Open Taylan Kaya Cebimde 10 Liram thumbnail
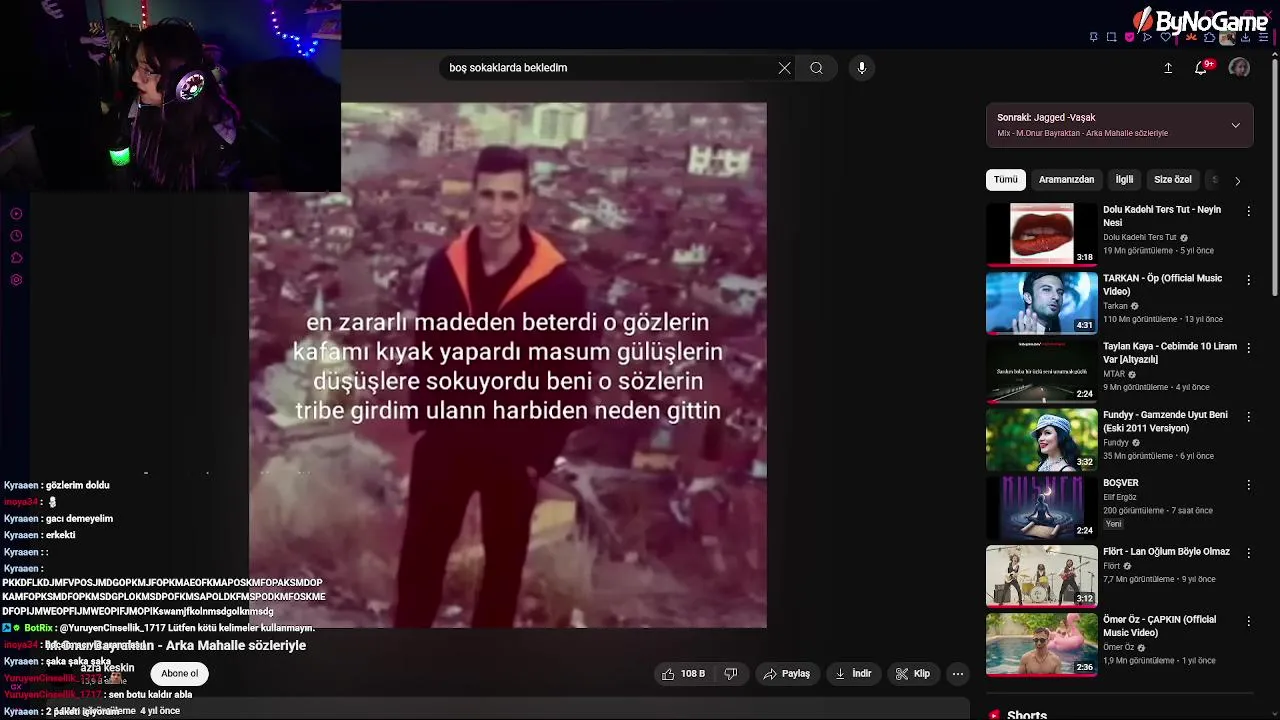 coord(1041,371)
